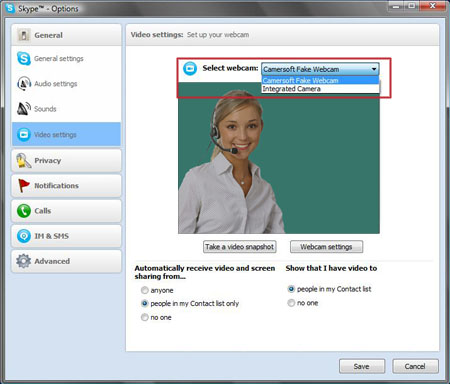
Task: Click the blue IM & SMS bubble icon
Action: point(24,236)
